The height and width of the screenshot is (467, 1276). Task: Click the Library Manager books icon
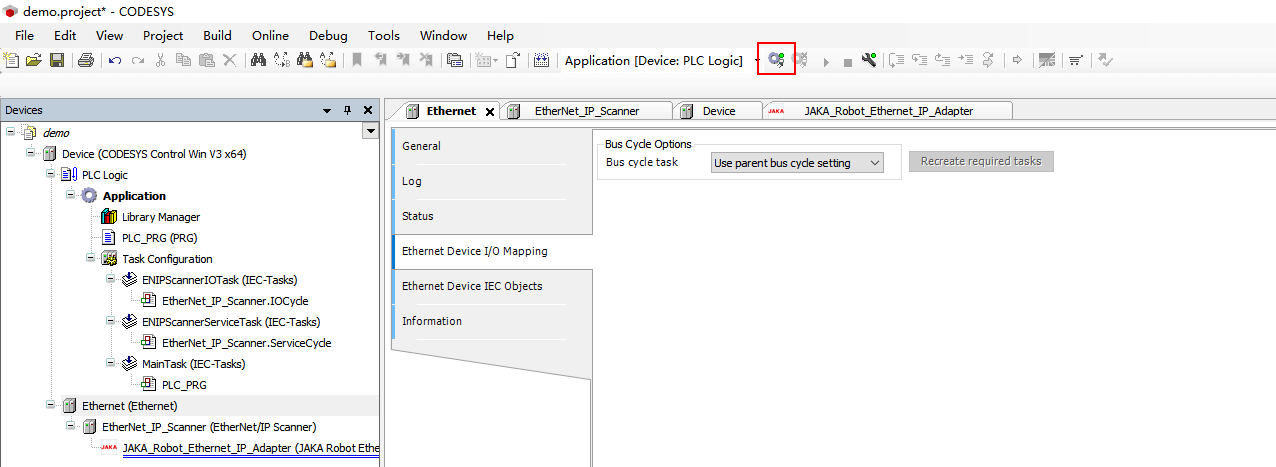[x=109, y=217]
